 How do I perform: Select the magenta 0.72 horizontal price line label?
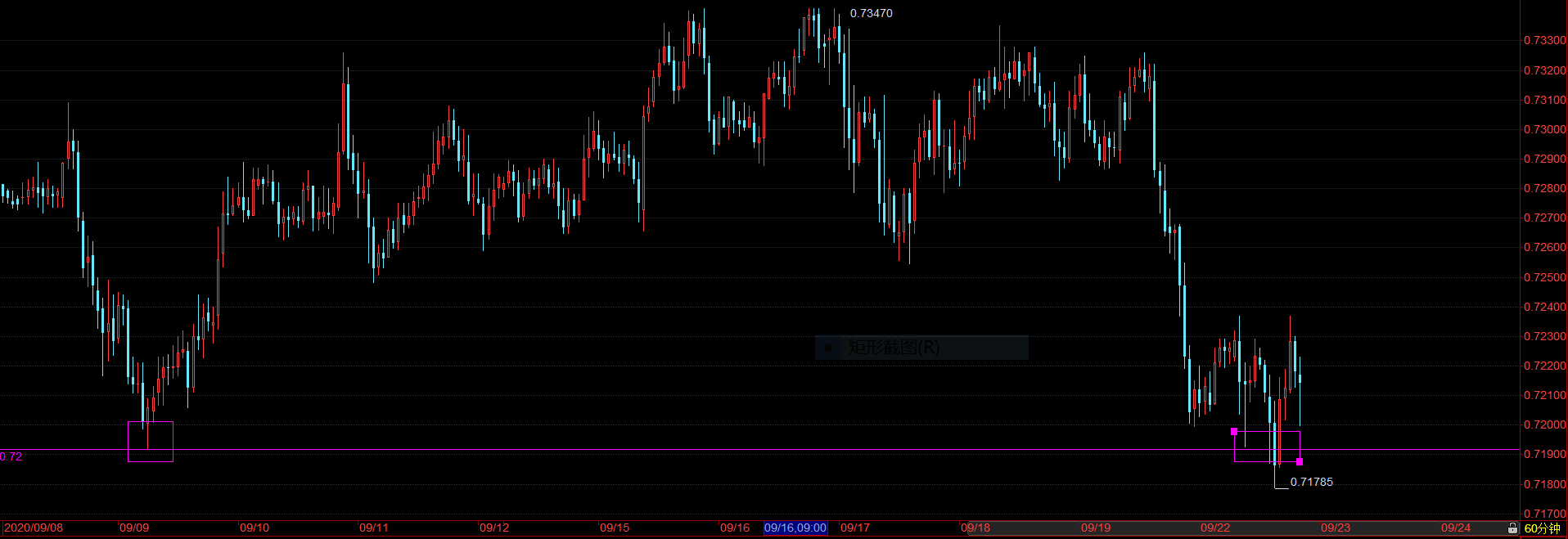pos(11,456)
